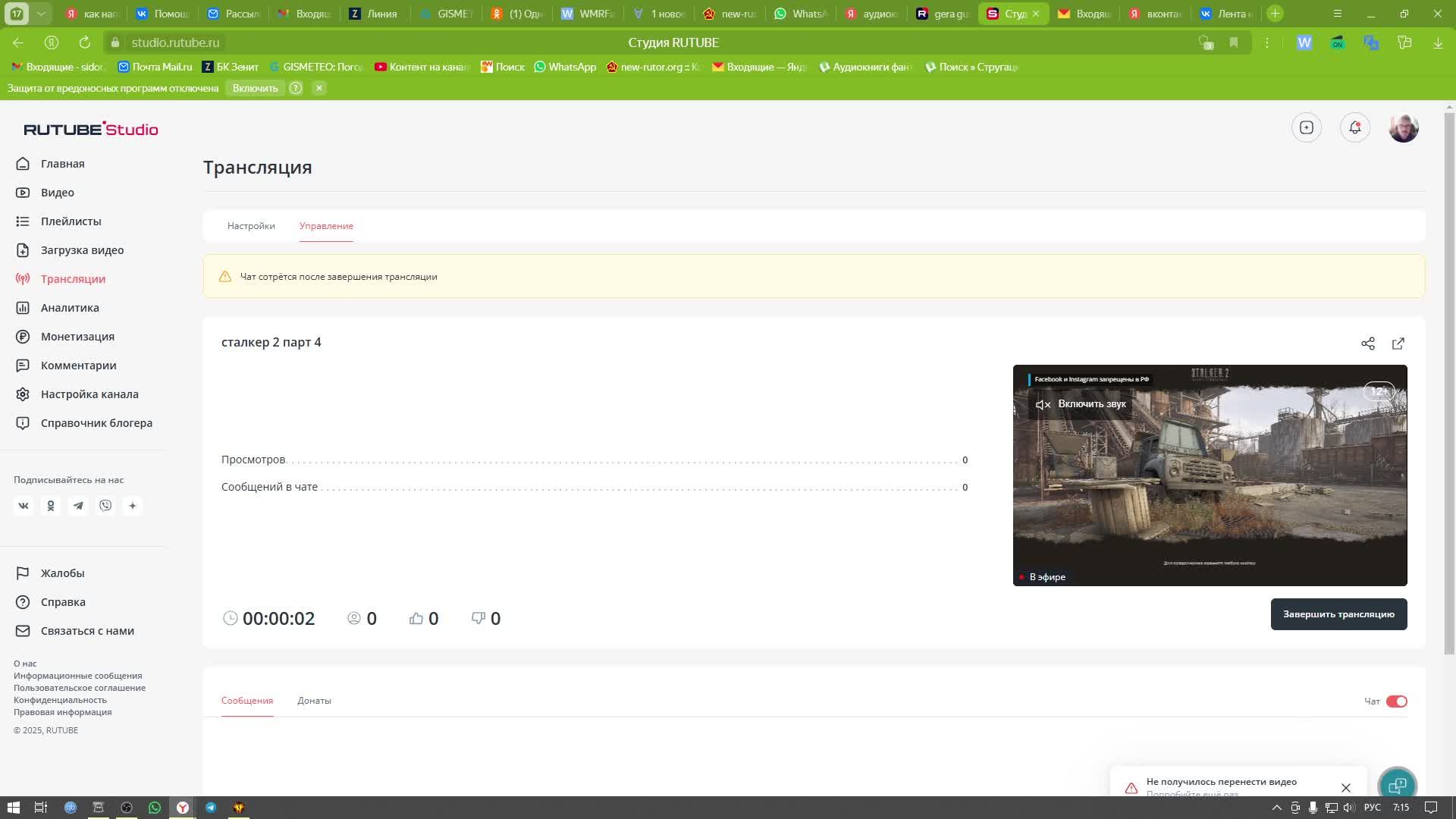1456x819 pixels.
Task: Click the Загрузка видео sidebar item
Action: 82,250
